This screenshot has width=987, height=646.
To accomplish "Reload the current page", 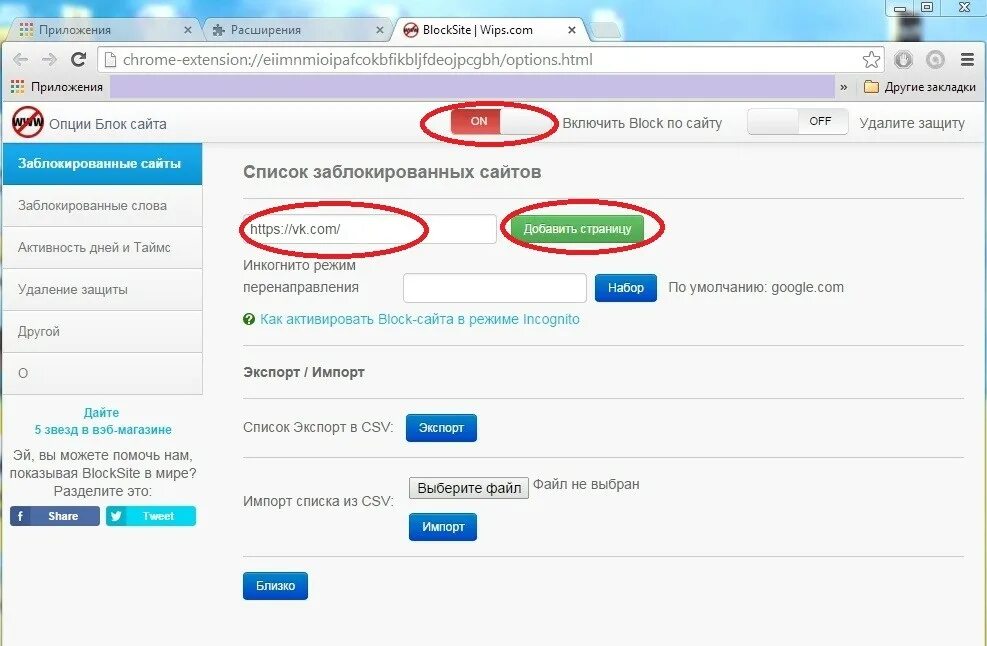I will (78, 60).
